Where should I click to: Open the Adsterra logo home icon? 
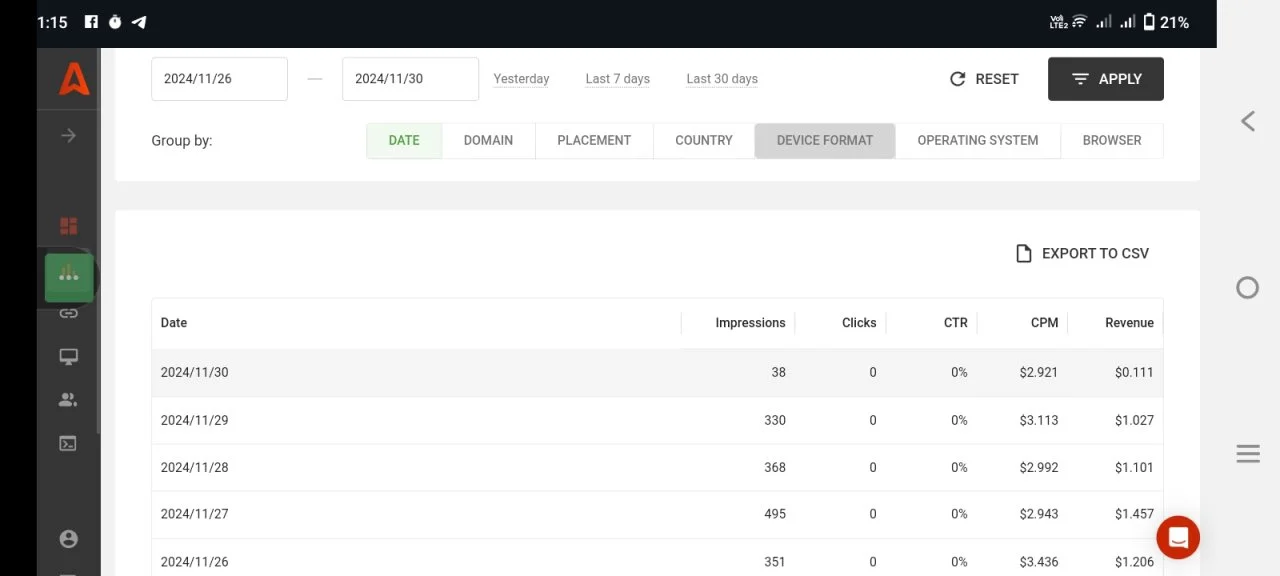(x=74, y=78)
